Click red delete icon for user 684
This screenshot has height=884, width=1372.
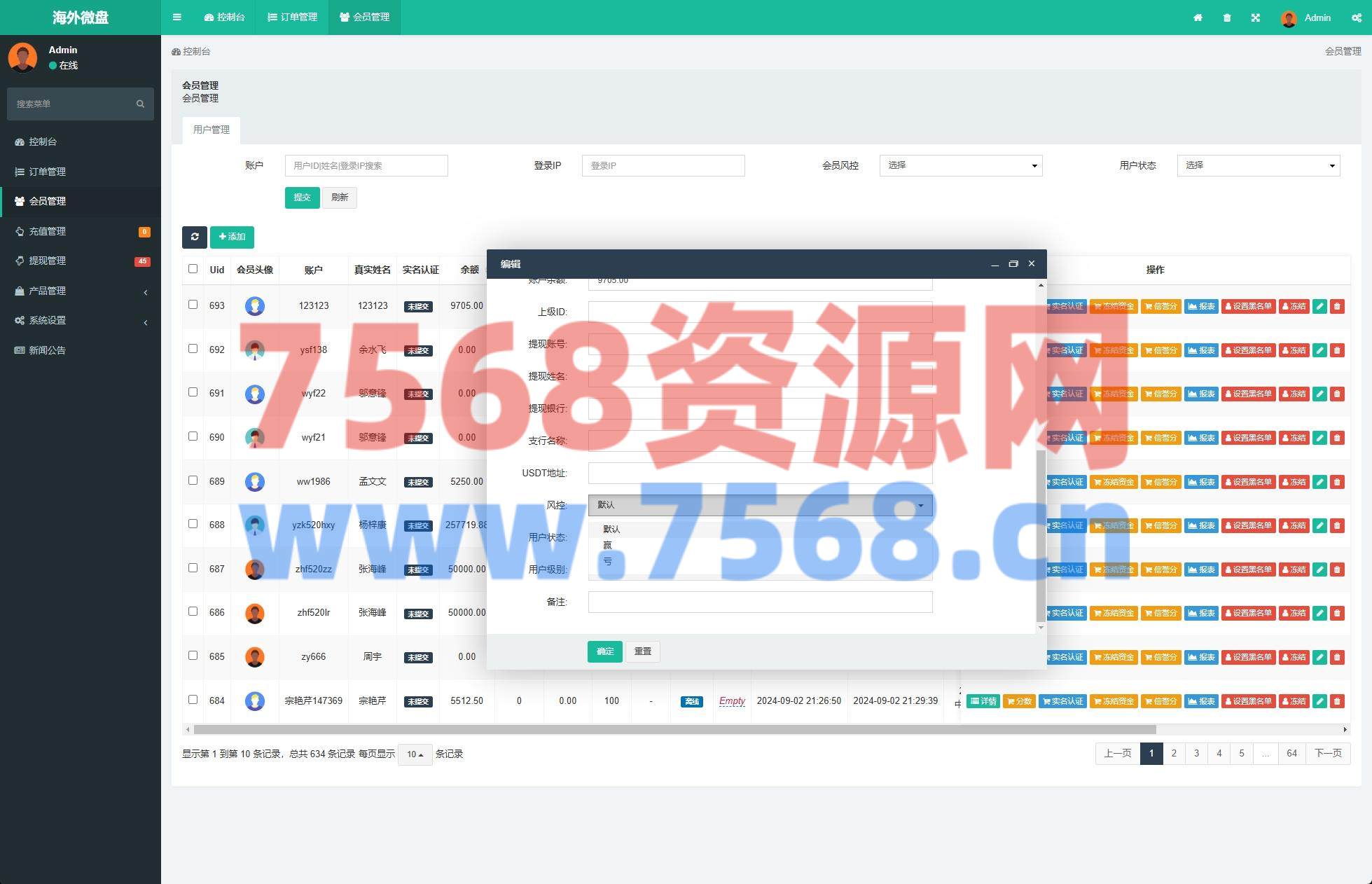[1337, 701]
